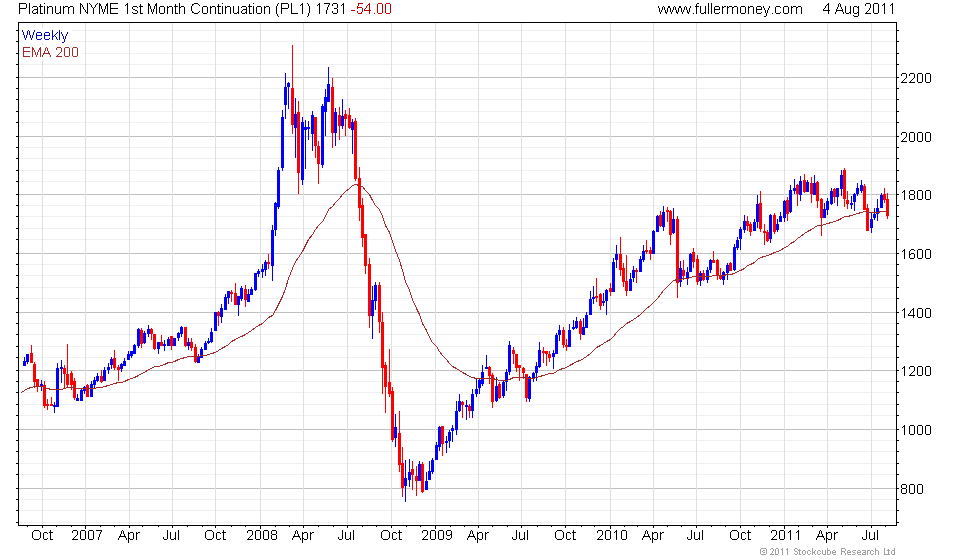
Task: Click the y-axis label '1800'
Action: click(x=916, y=196)
